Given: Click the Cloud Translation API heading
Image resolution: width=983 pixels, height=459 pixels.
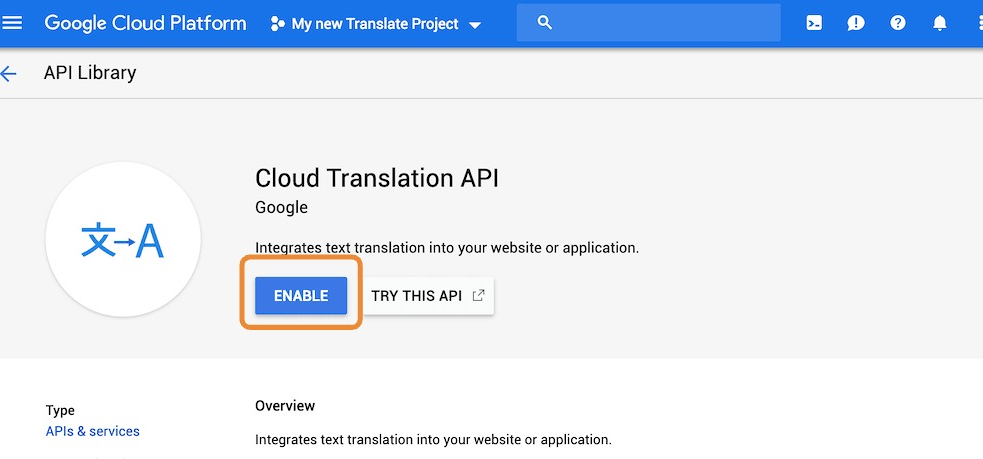Looking at the screenshot, I should click(377, 179).
